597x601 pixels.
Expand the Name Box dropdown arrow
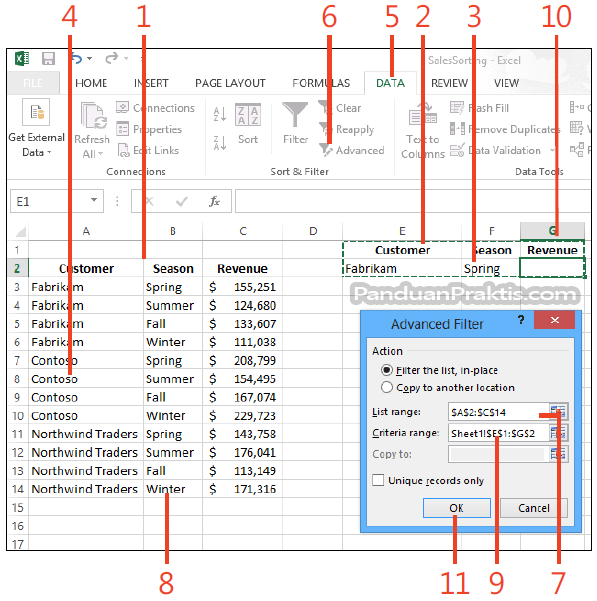tap(94, 200)
